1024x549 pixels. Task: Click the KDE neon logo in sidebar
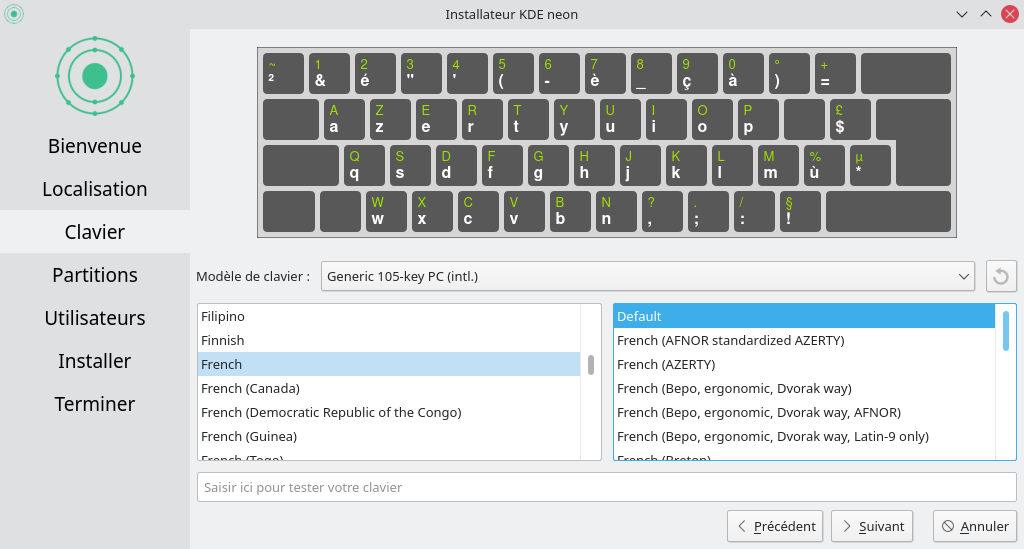tap(95, 76)
